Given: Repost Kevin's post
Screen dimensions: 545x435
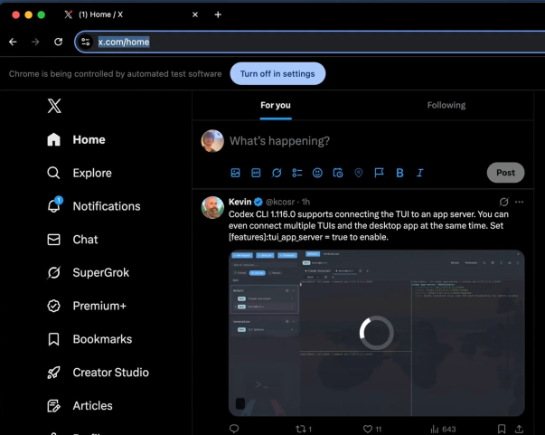Looking at the screenshot, I should 303,429.
